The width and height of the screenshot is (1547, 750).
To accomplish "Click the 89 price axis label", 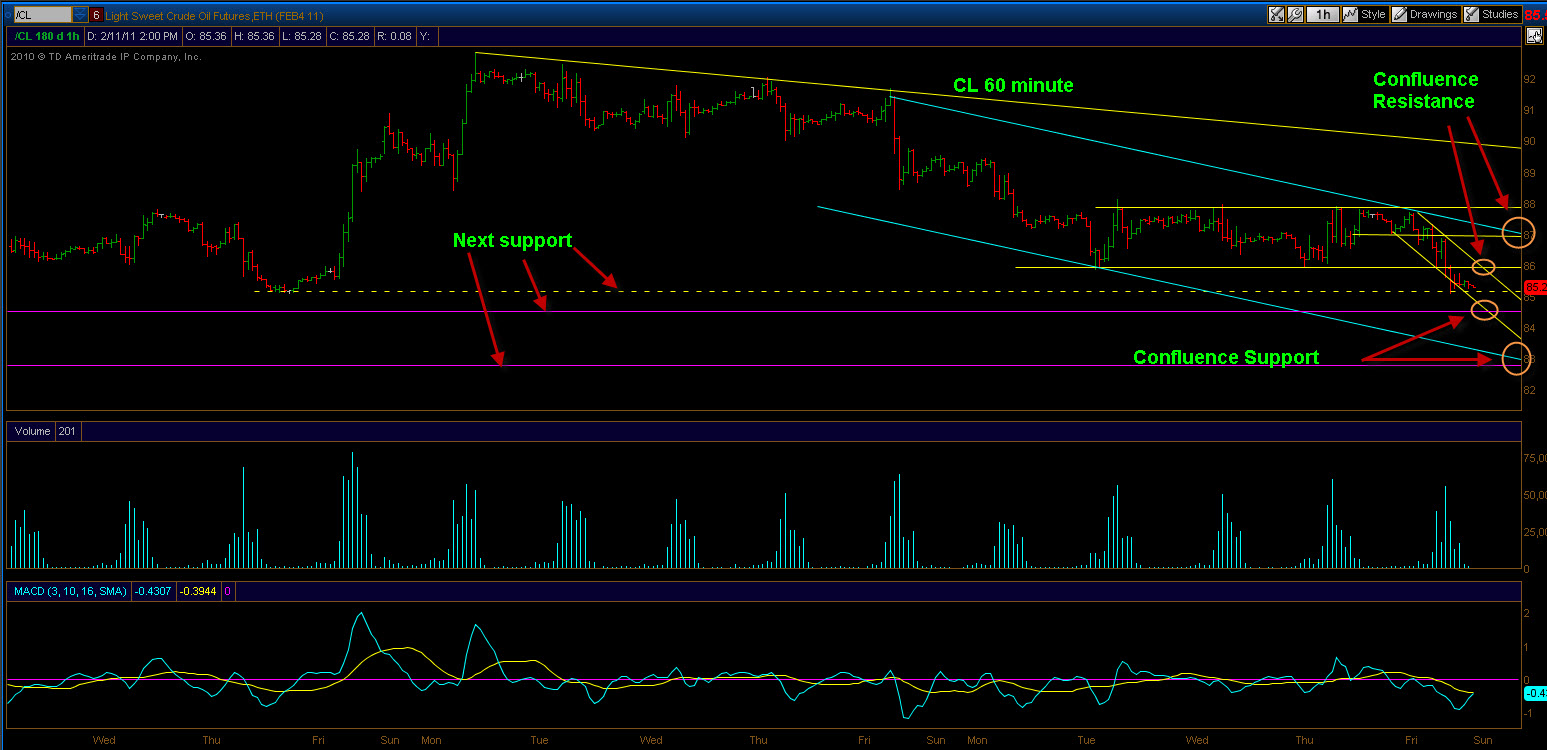I will [x=1529, y=173].
